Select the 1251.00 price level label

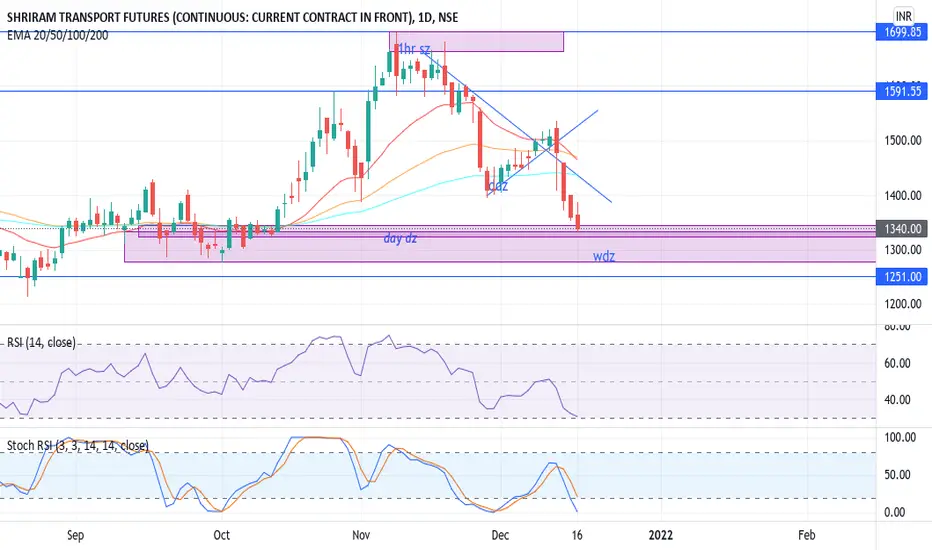pos(902,277)
